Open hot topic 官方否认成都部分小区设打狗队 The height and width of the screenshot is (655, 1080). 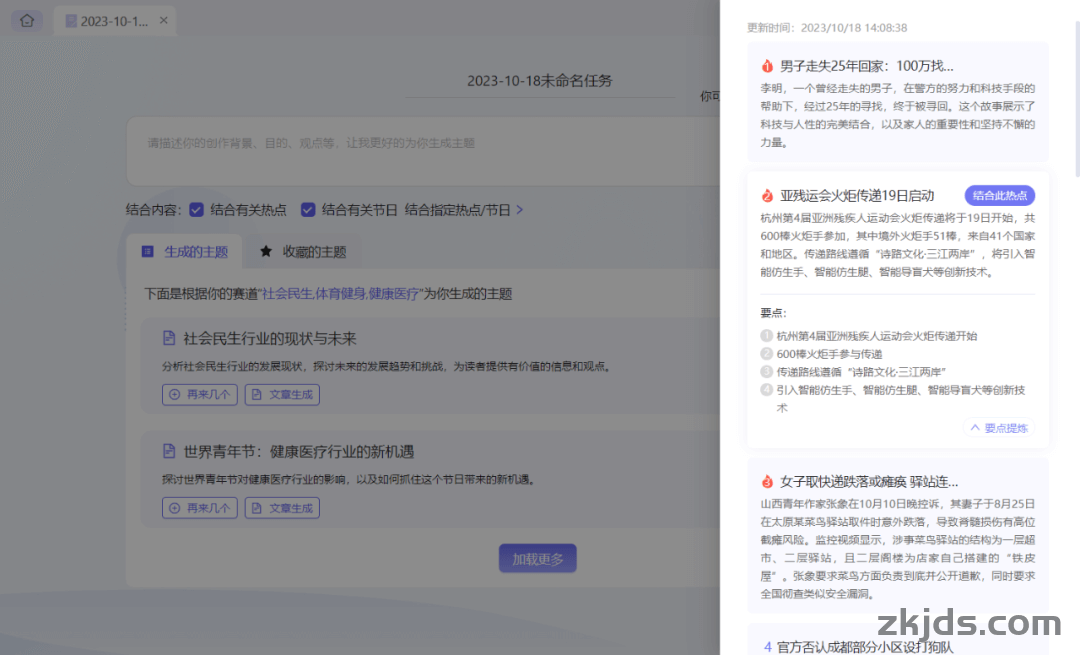(x=865, y=647)
